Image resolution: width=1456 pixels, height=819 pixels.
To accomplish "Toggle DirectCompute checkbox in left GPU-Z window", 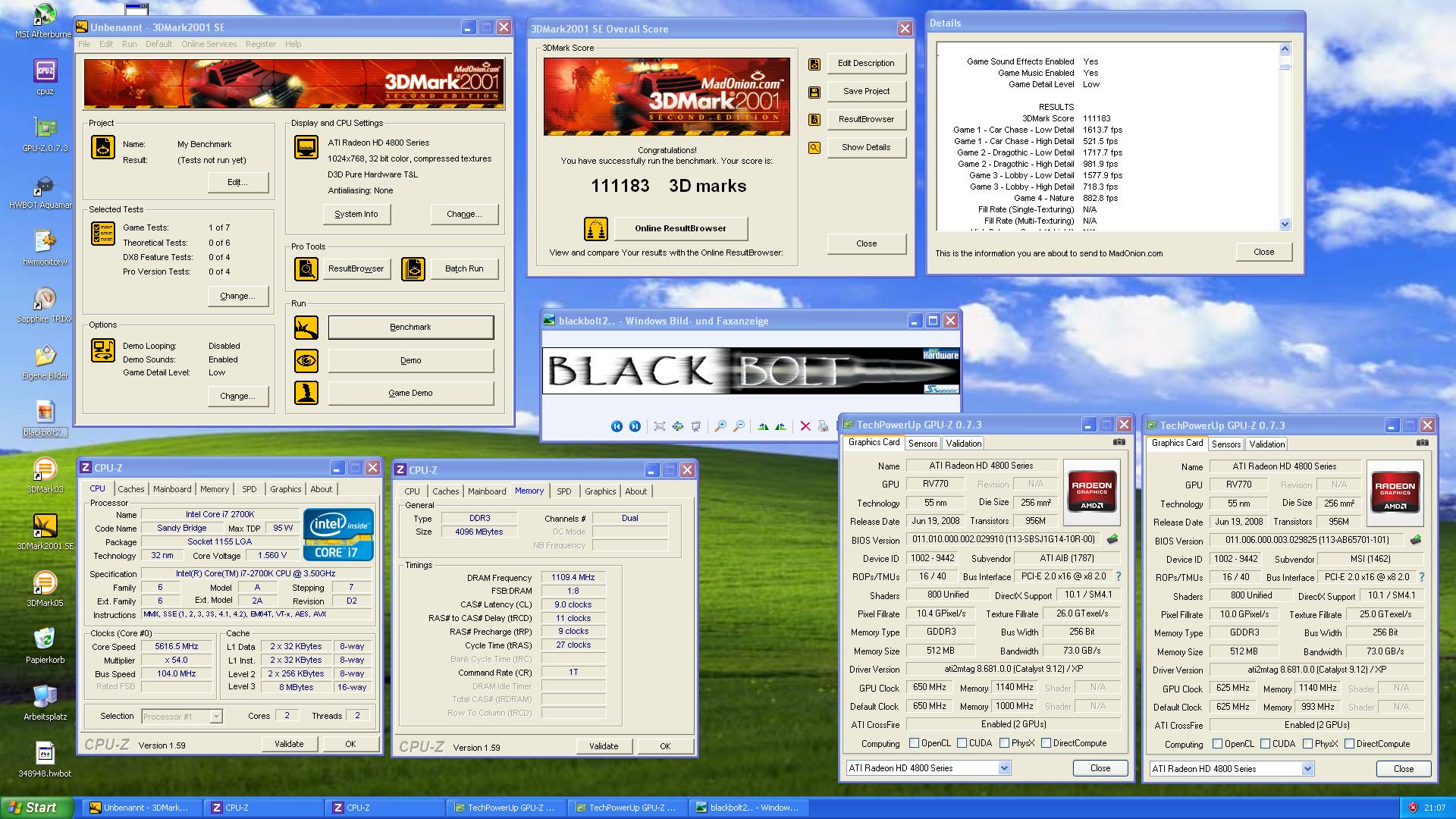I will 1046,743.
